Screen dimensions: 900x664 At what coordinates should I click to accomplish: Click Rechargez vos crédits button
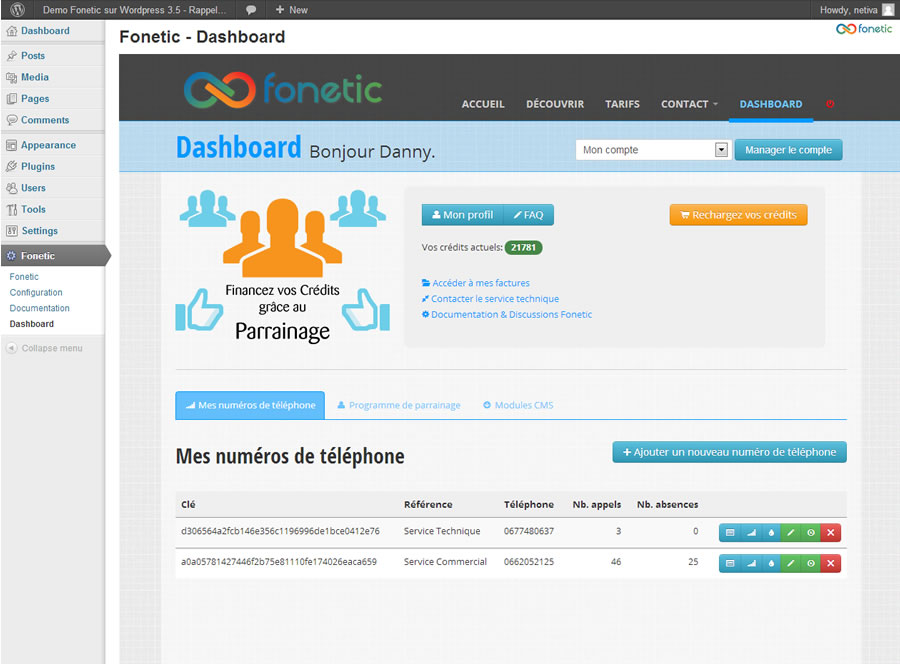tap(738, 215)
